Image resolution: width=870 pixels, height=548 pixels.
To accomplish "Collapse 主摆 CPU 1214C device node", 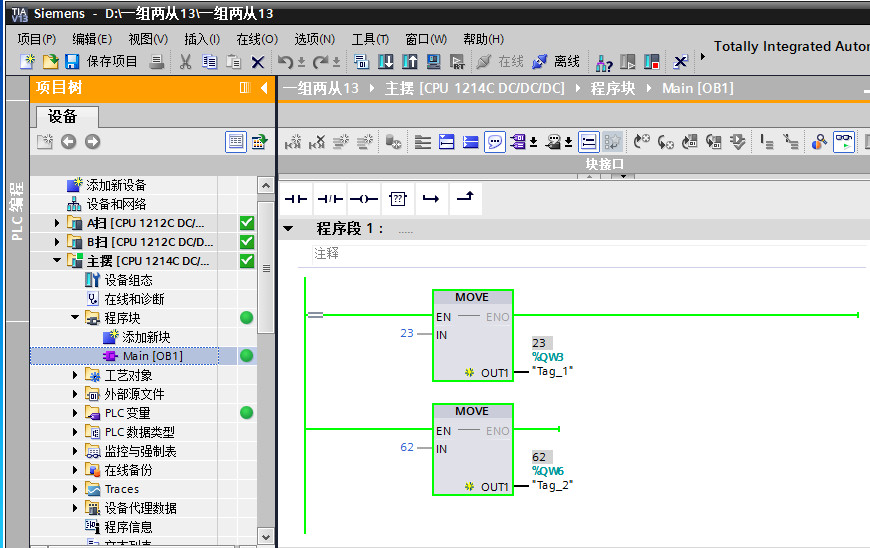I will point(57,260).
